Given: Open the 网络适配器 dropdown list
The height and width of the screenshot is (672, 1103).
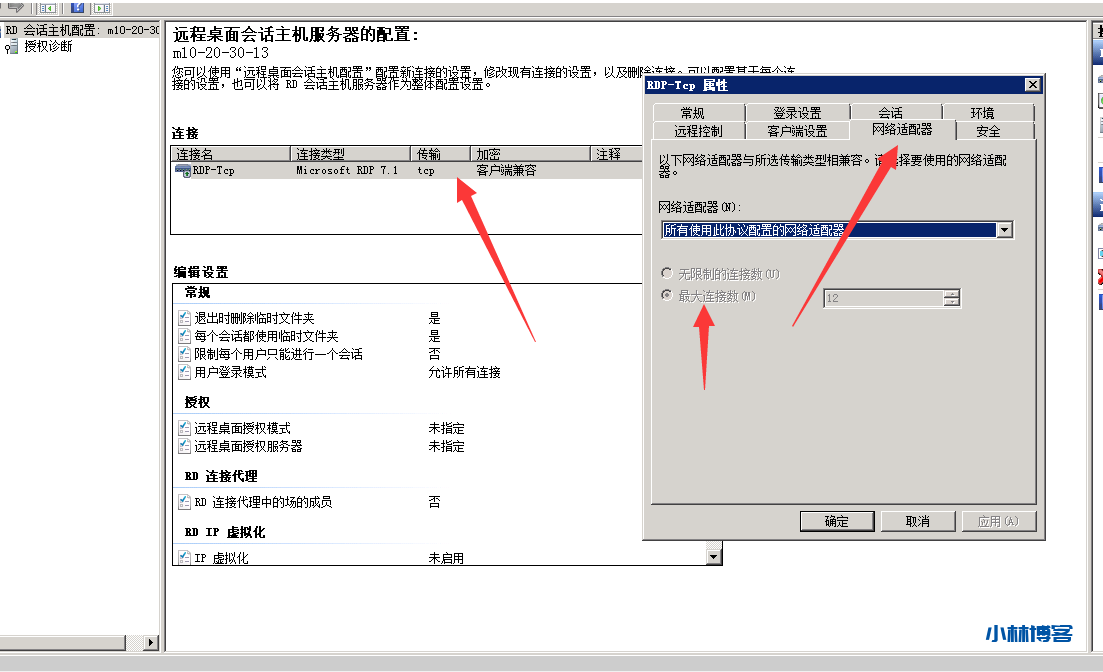Looking at the screenshot, I should point(1005,230).
